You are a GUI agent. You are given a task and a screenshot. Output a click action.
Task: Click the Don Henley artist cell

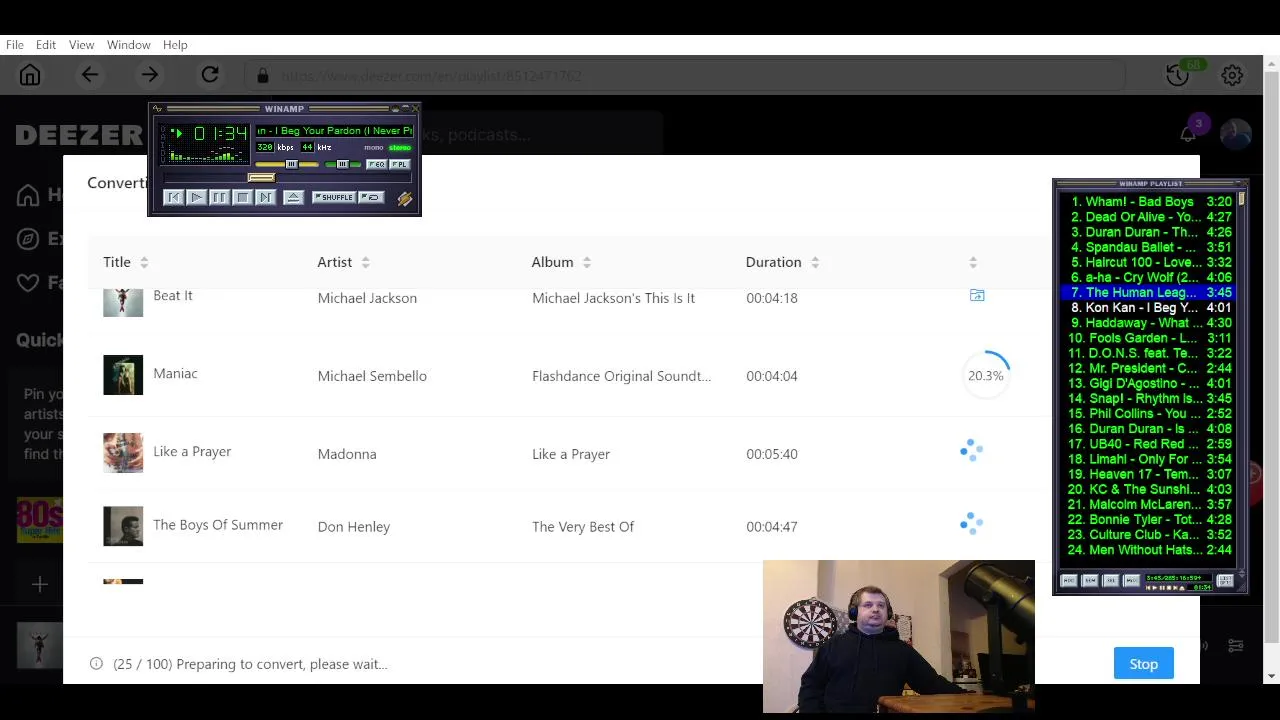point(354,526)
